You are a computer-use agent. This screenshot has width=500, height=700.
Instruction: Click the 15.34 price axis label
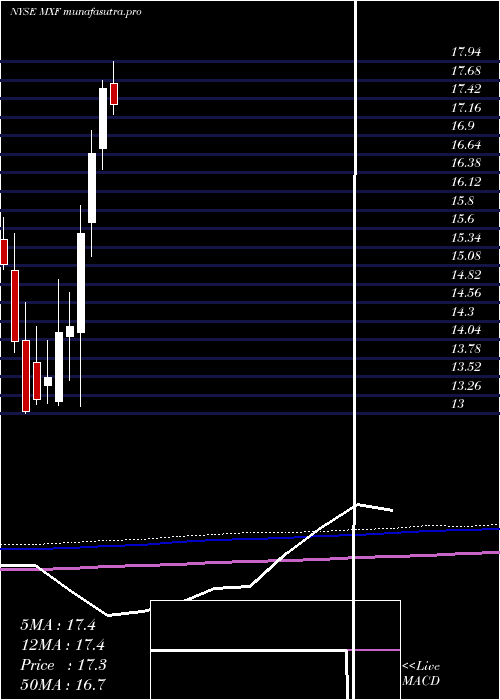coord(466,238)
